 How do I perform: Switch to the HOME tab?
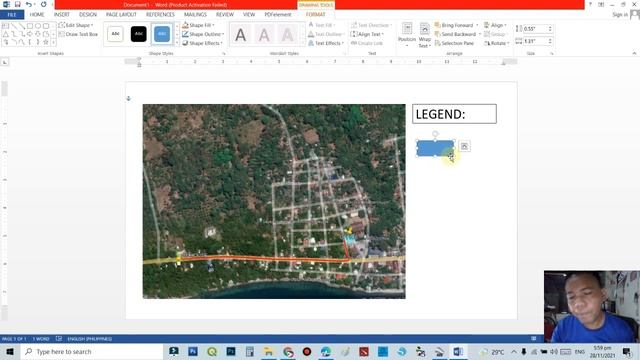tap(37, 15)
